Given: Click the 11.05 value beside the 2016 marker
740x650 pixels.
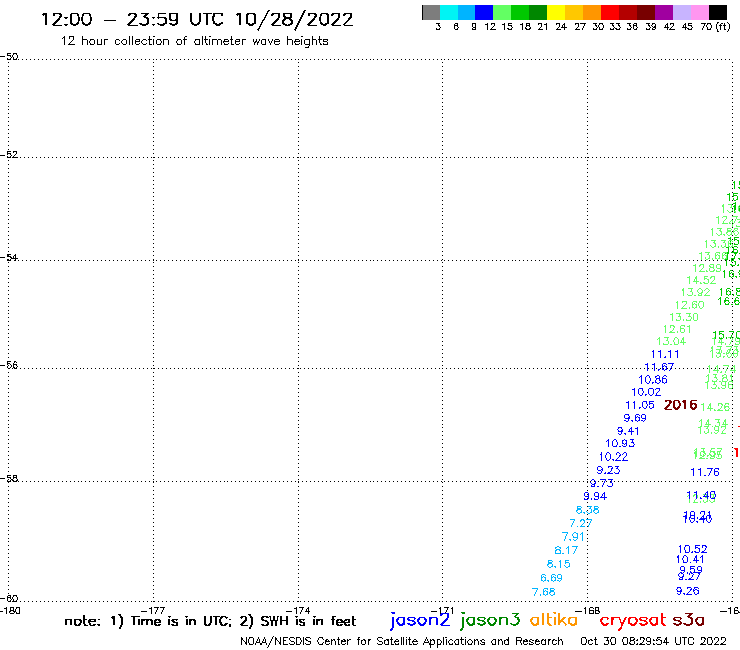Looking at the screenshot, I should coord(640,405).
